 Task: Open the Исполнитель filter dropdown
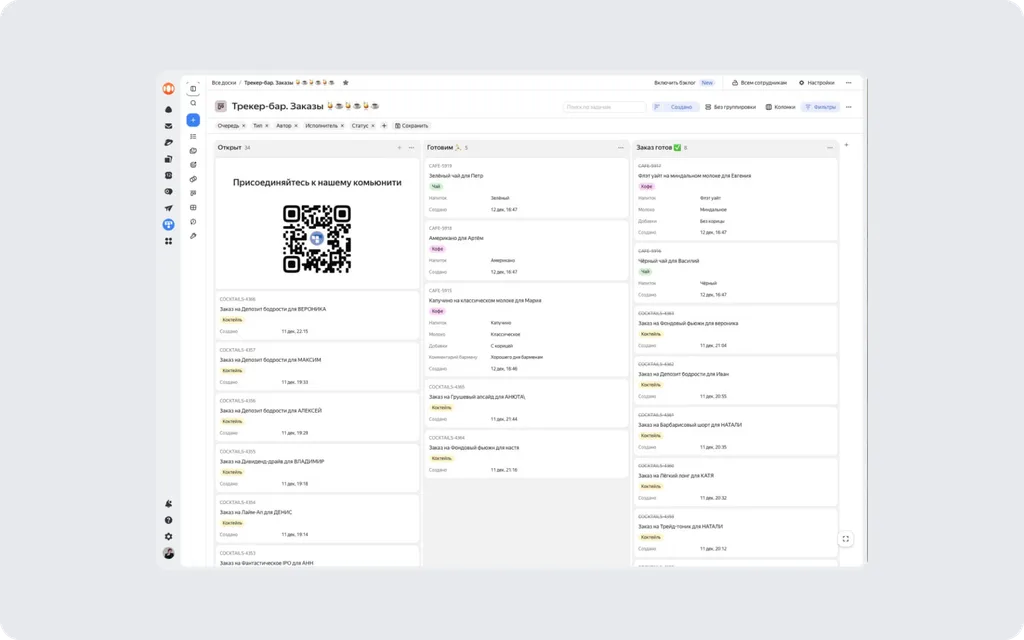321,125
